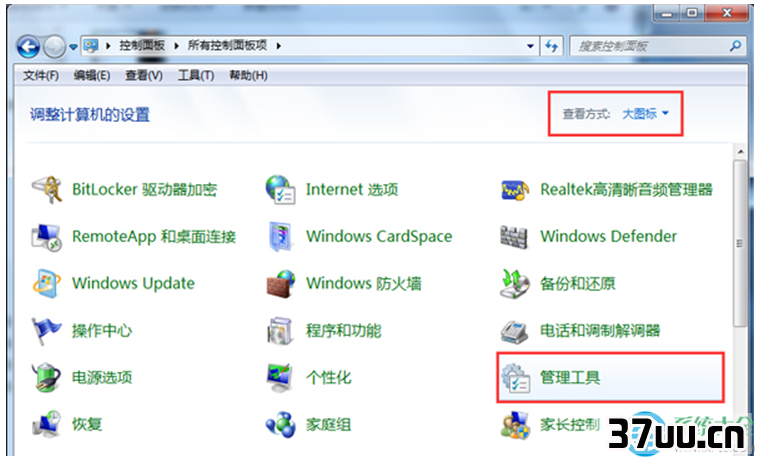The image size is (757, 459).
Task: Open the 恢复 text link
Action: coord(87,424)
